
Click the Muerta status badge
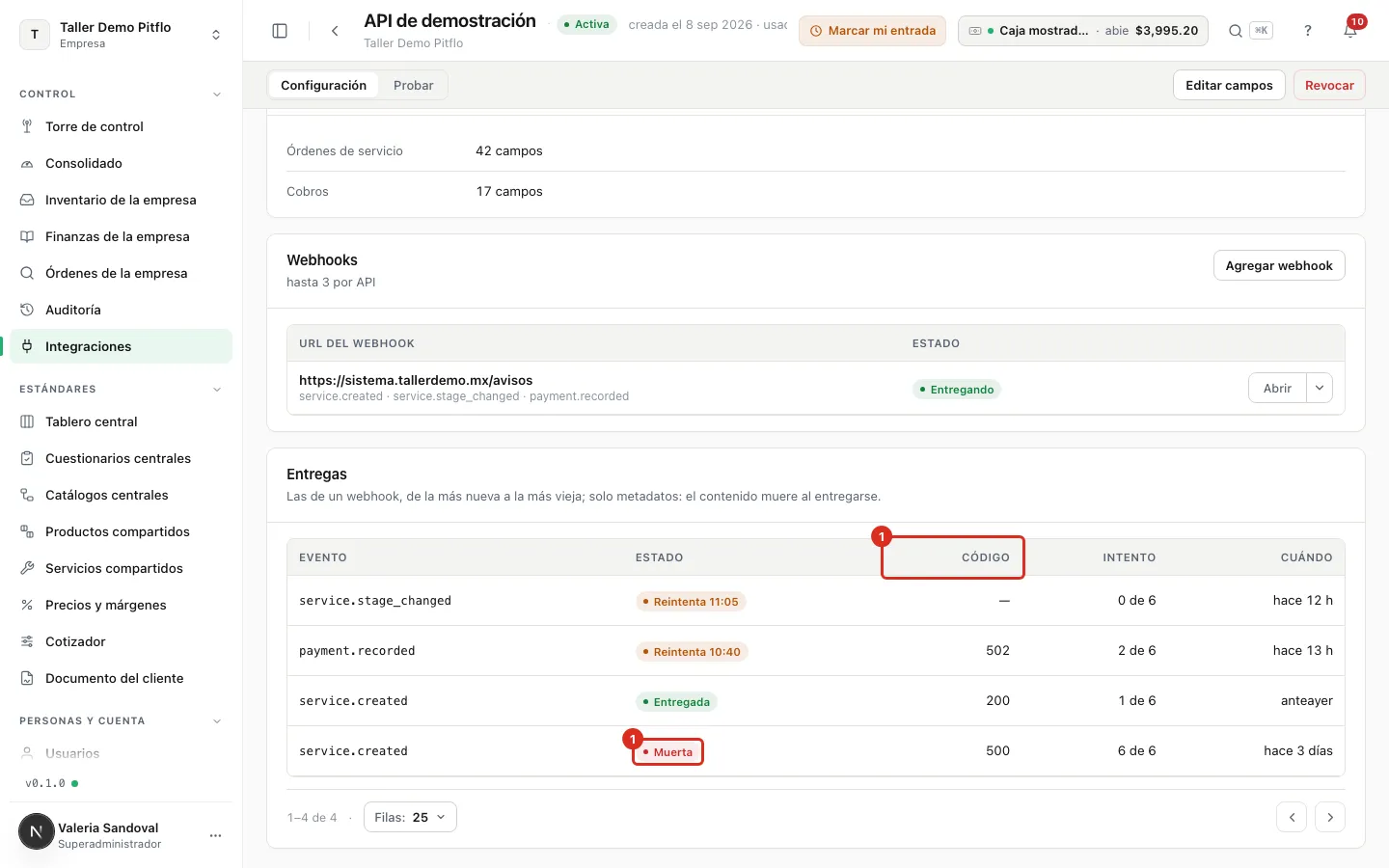[x=667, y=752]
